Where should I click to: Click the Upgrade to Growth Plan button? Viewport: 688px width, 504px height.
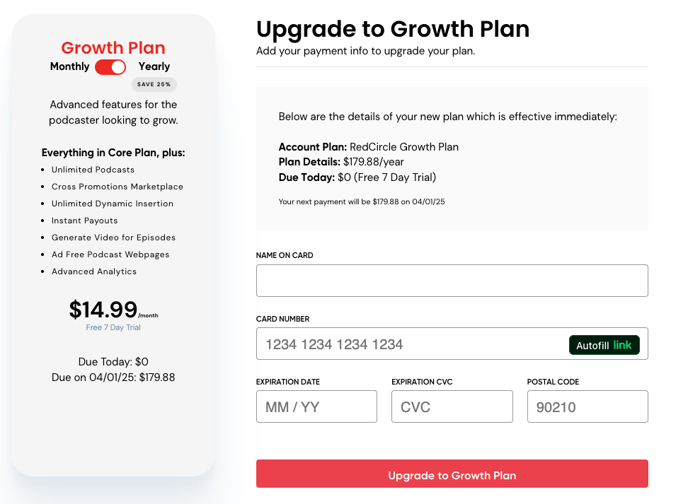[452, 474]
